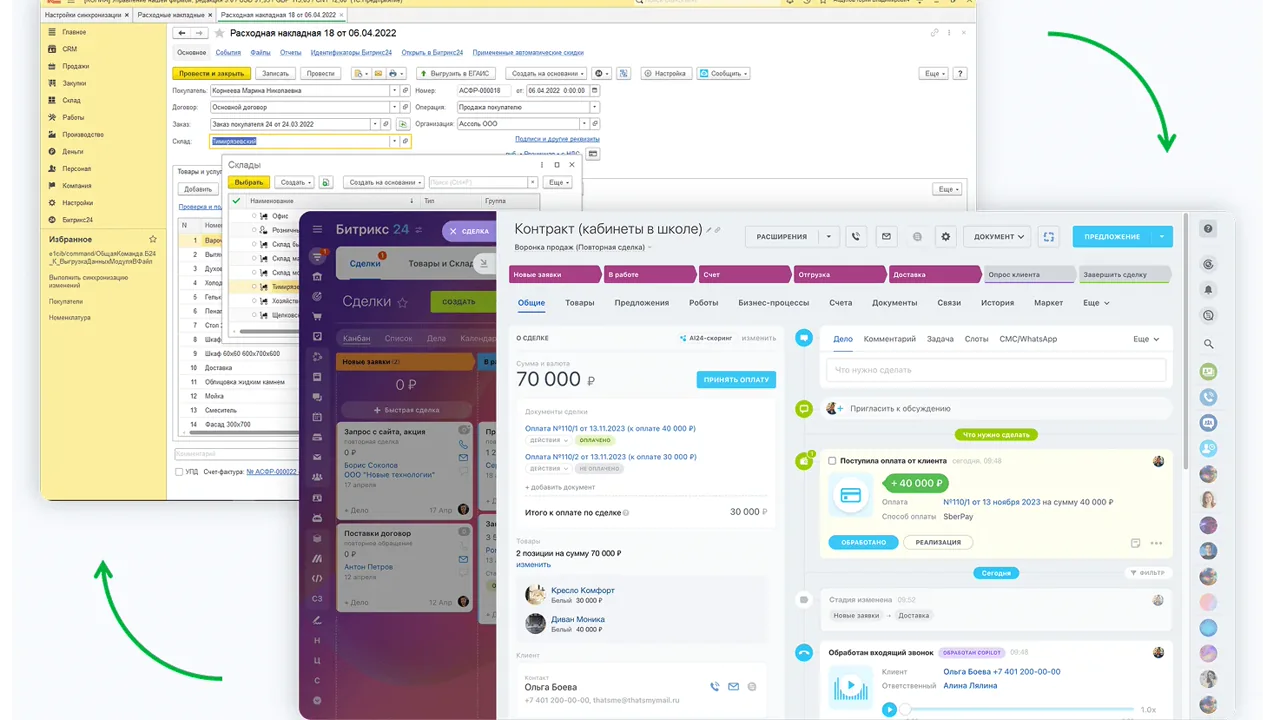
Task: Click Выбрать in the Склады window
Action: (249, 183)
